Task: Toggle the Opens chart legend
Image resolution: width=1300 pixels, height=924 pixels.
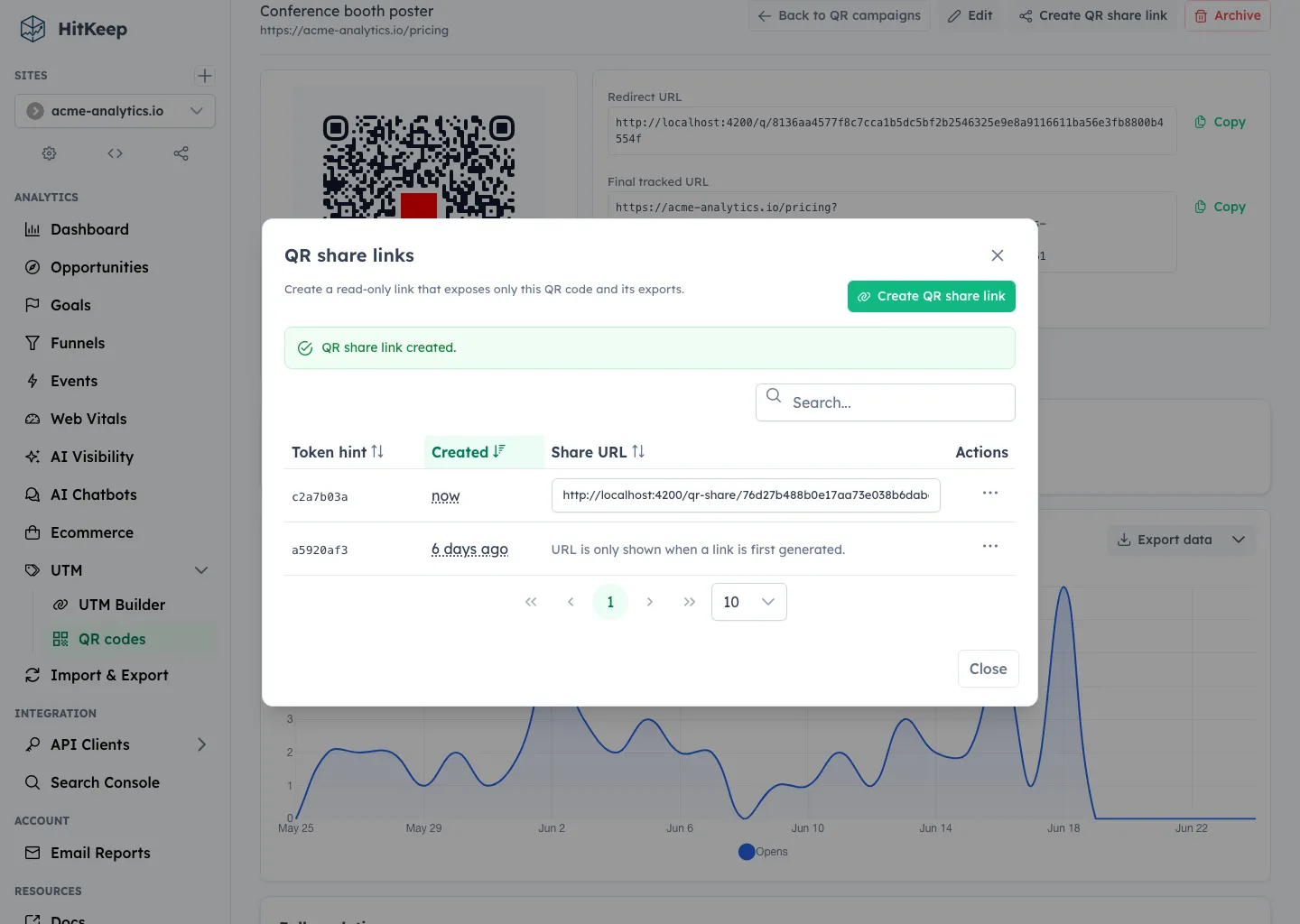Action: click(x=763, y=852)
